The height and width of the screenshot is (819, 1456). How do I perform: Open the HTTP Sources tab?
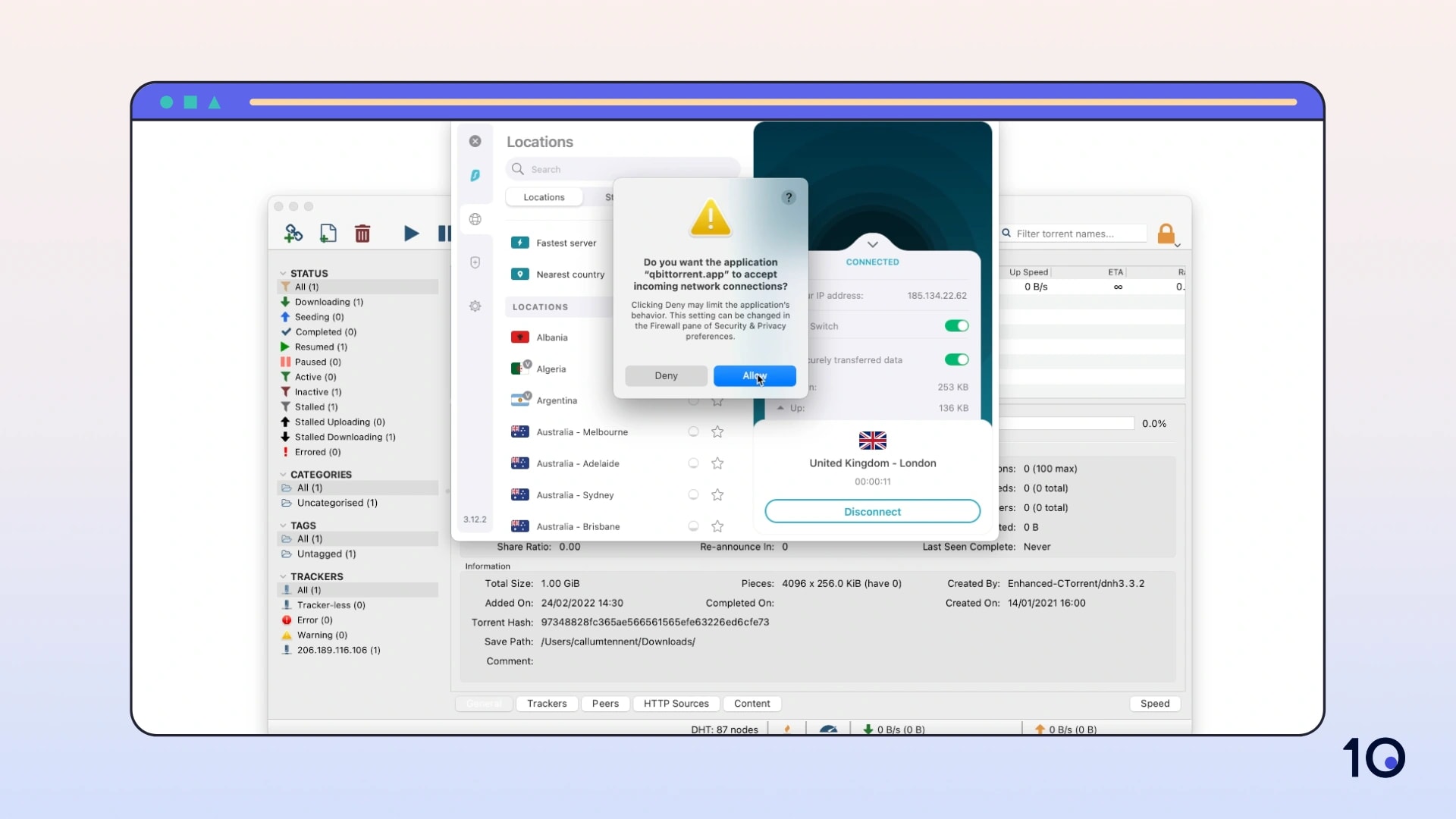click(x=676, y=704)
